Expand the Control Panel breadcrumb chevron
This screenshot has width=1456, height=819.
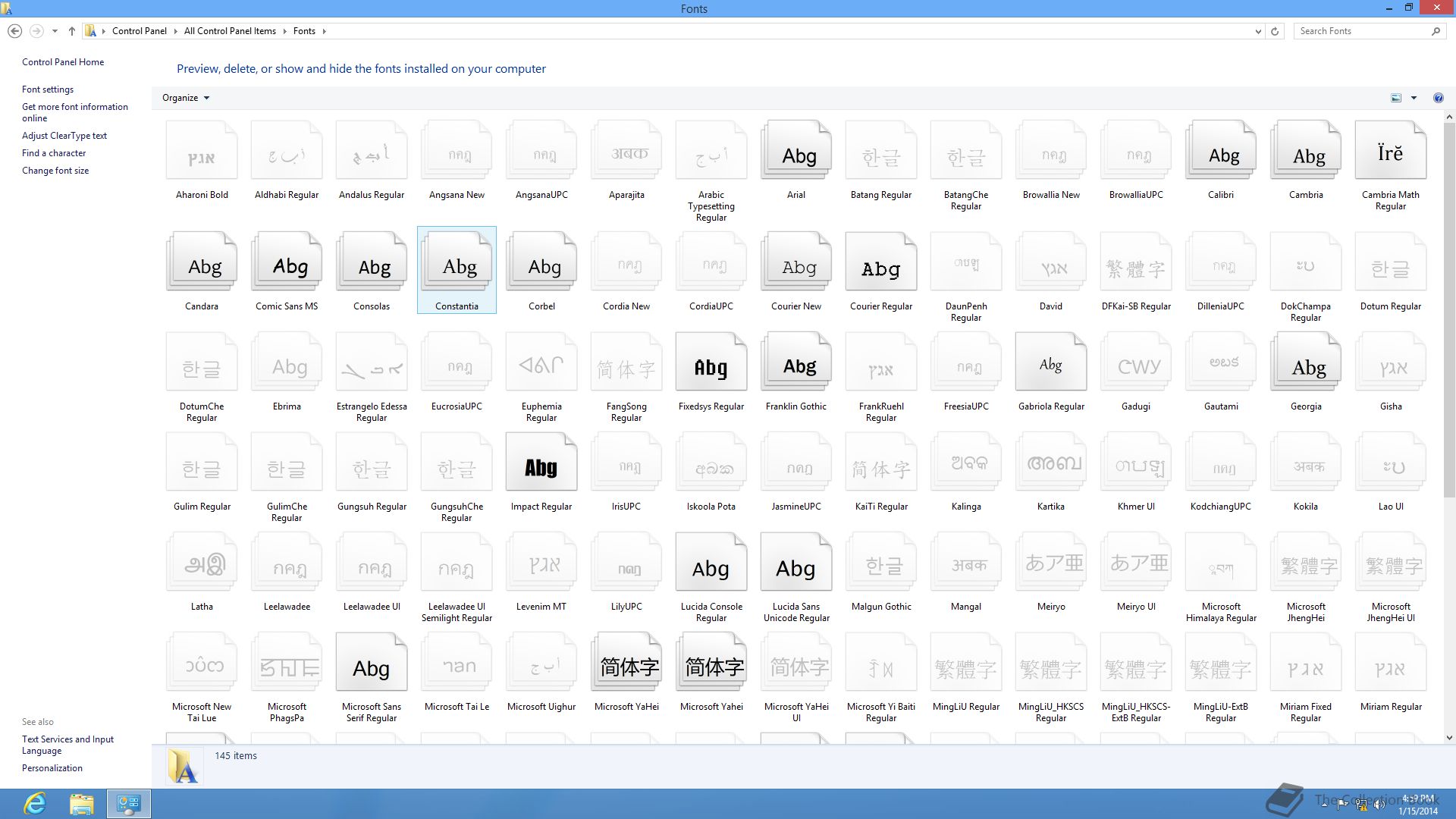pyautogui.click(x=175, y=31)
